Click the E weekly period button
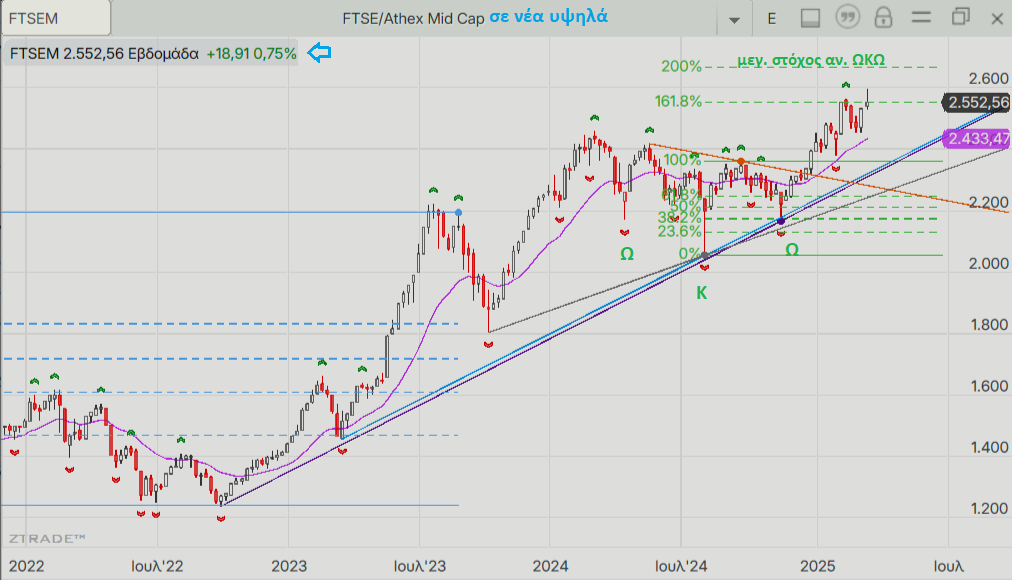Screen dimensions: 1012x580 pyautogui.click(x=771, y=19)
